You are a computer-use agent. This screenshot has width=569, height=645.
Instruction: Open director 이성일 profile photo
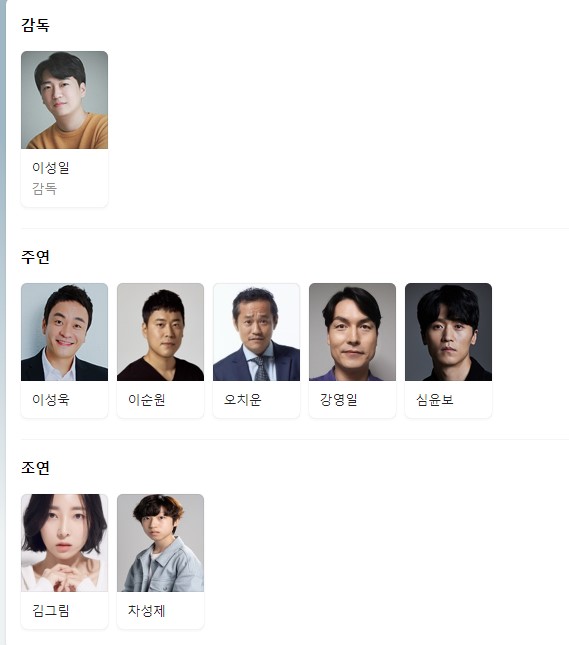pyautogui.click(x=64, y=100)
